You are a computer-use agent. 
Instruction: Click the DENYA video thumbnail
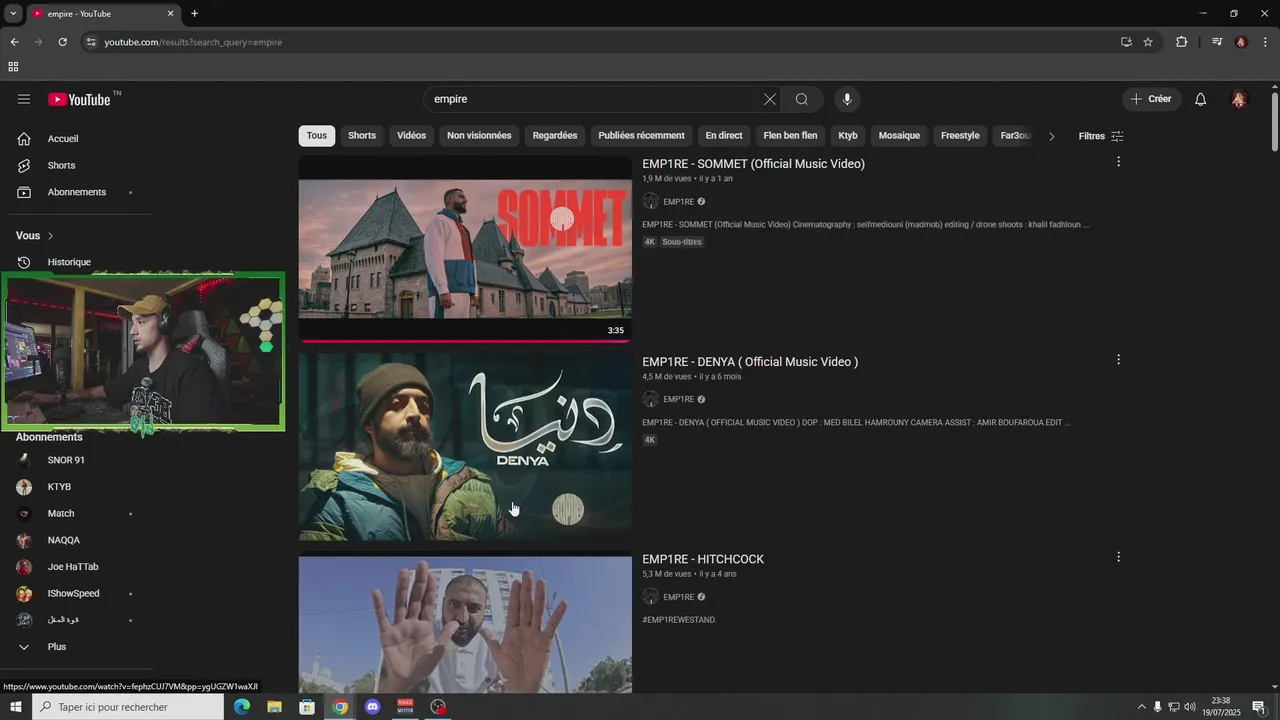tap(465, 447)
